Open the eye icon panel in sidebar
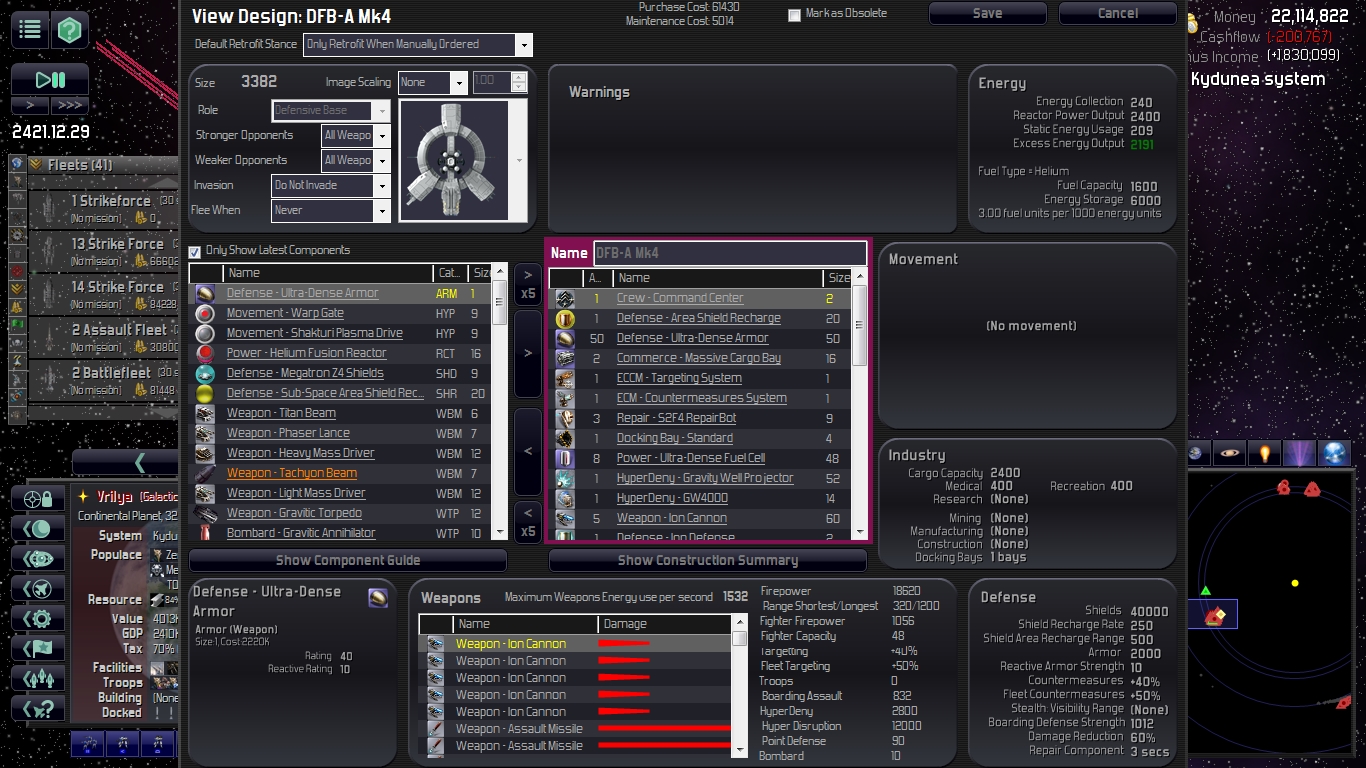The width and height of the screenshot is (1366, 768). coord(38,558)
